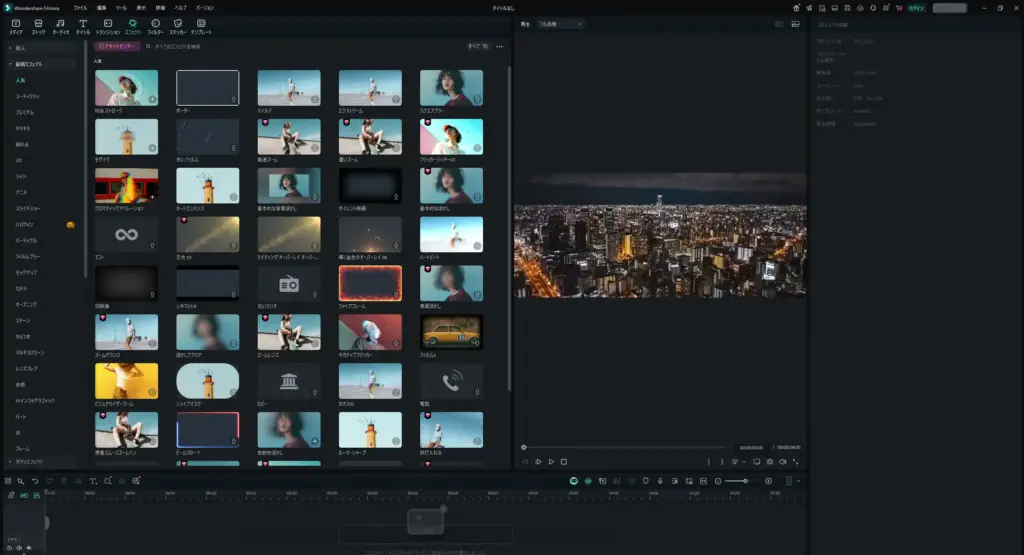The width and height of the screenshot is (1024, 555).
Task: Click the snapshot camera icon under preview
Action: point(770,462)
